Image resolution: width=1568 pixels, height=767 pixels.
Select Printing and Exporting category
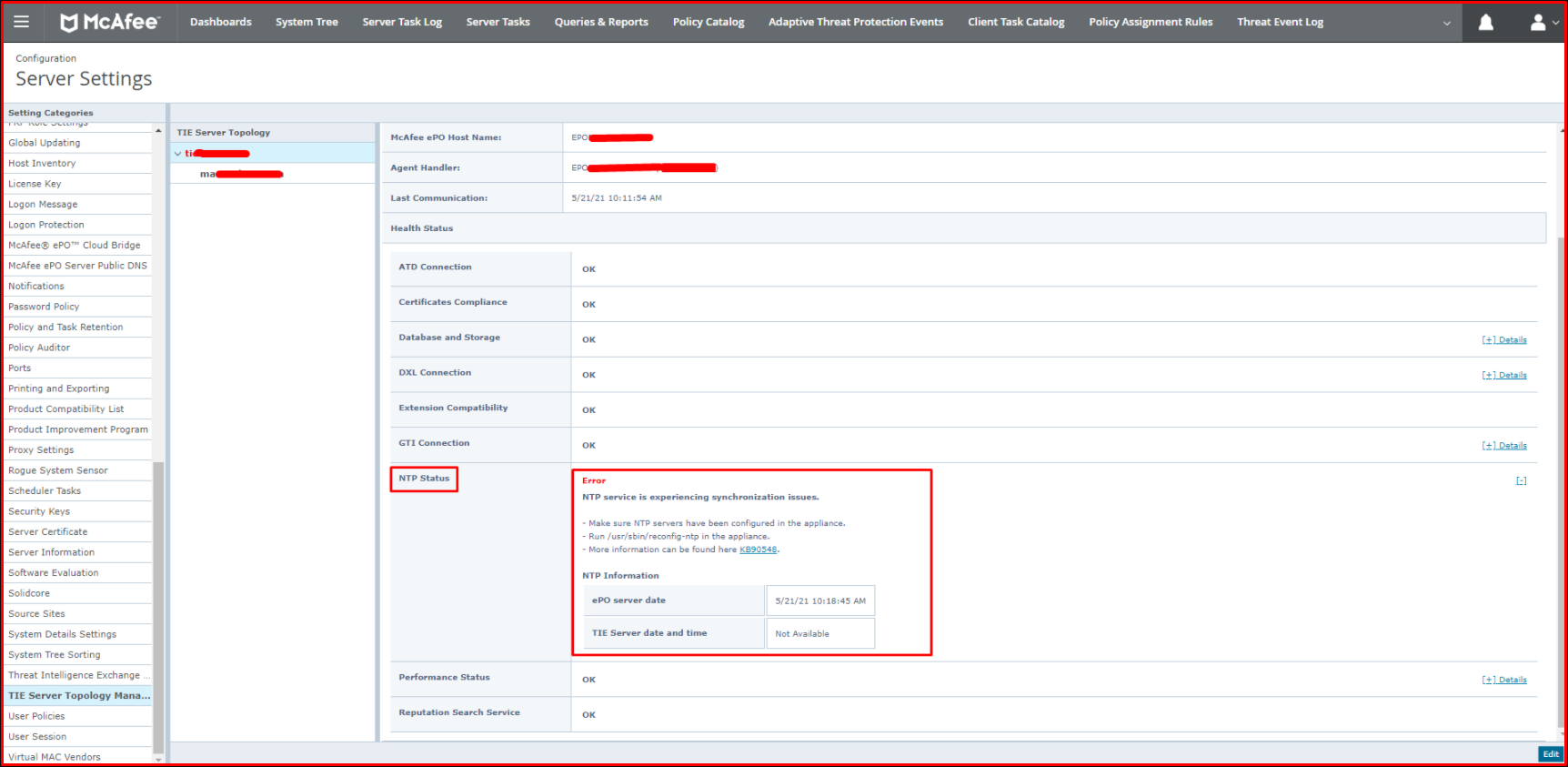coord(77,389)
